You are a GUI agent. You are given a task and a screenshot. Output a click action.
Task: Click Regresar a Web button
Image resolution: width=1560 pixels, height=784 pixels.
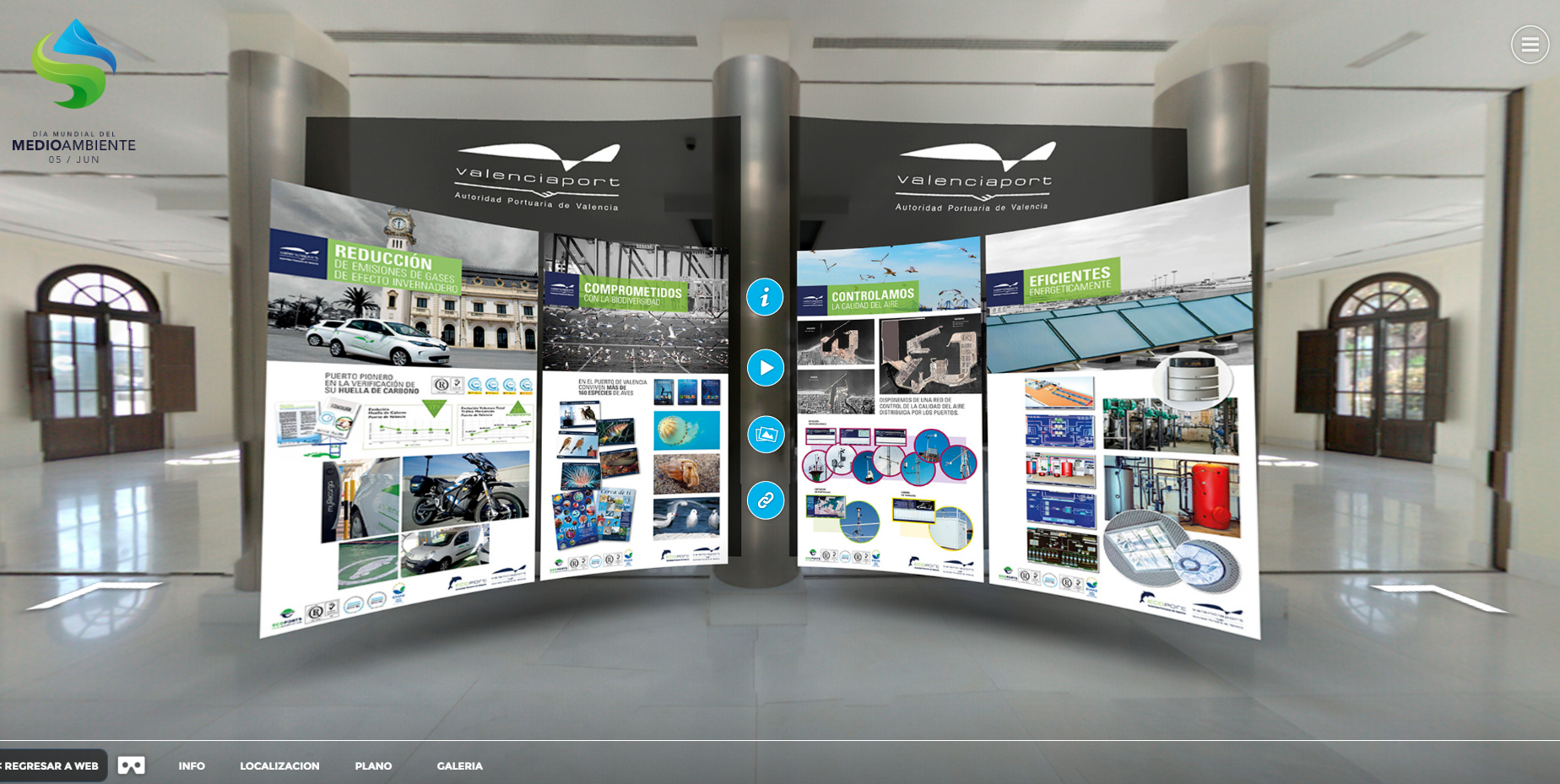tap(51, 765)
